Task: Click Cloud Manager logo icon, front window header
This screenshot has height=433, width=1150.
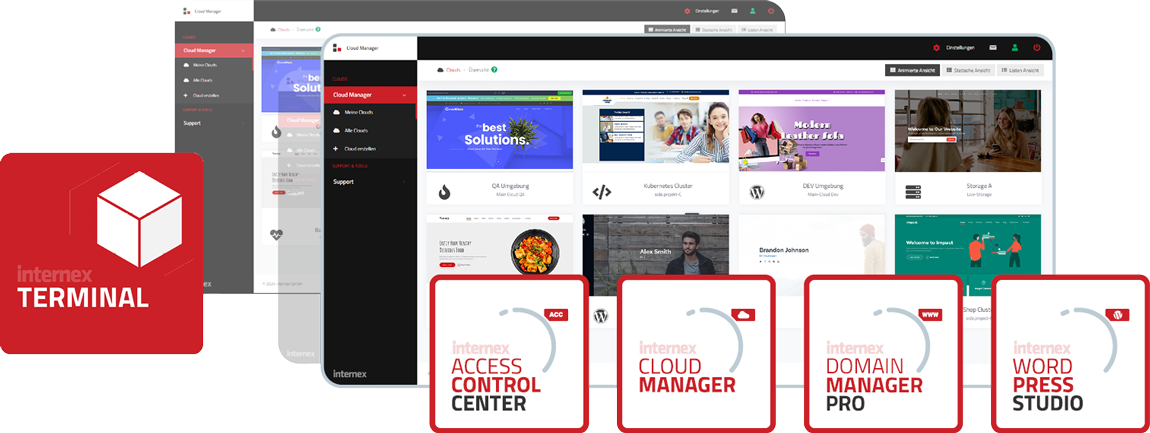Action: (337, 48)
